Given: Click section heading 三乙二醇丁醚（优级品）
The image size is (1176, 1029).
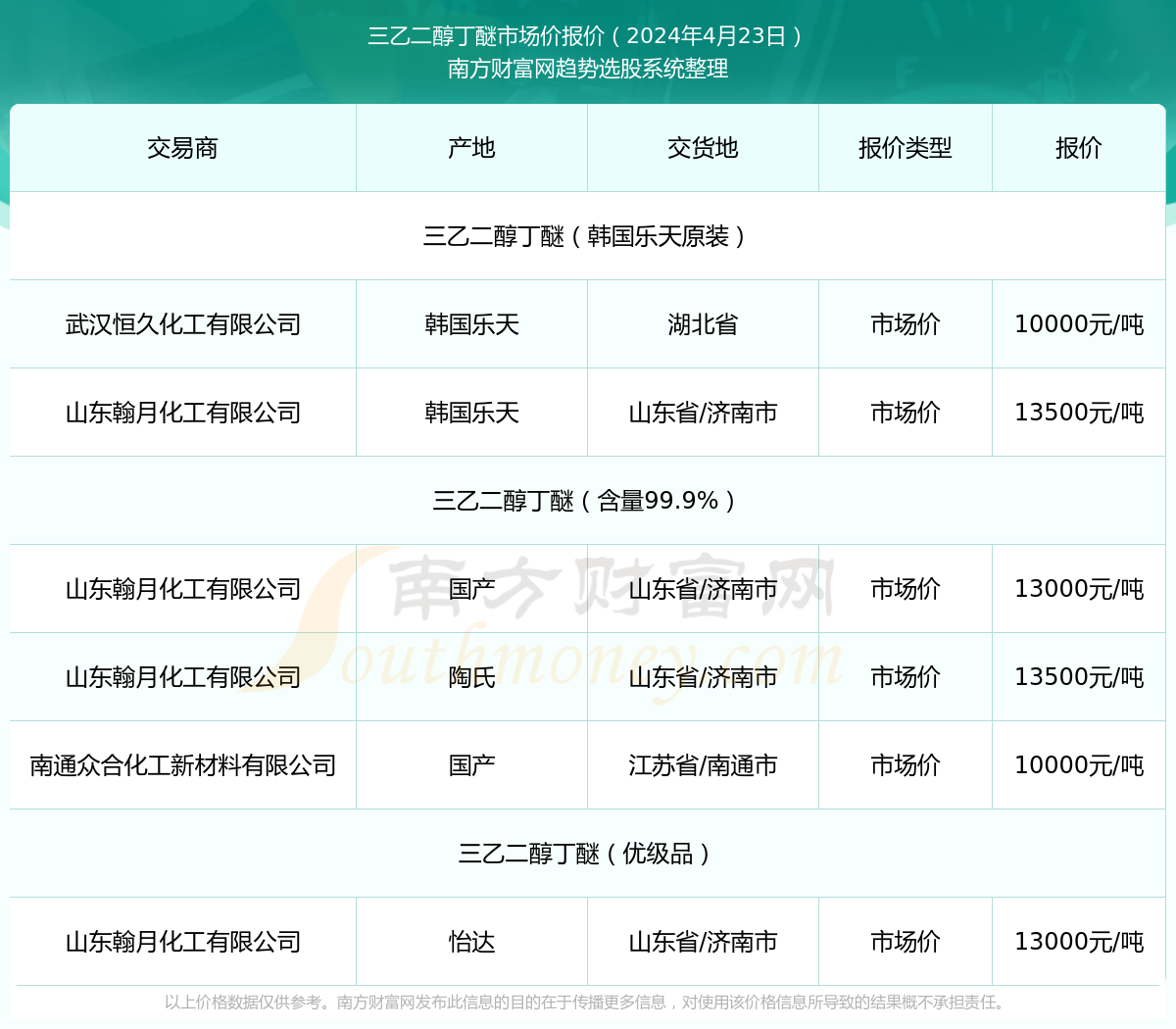Looking at the screenshot, I should [x=588, y=854].
